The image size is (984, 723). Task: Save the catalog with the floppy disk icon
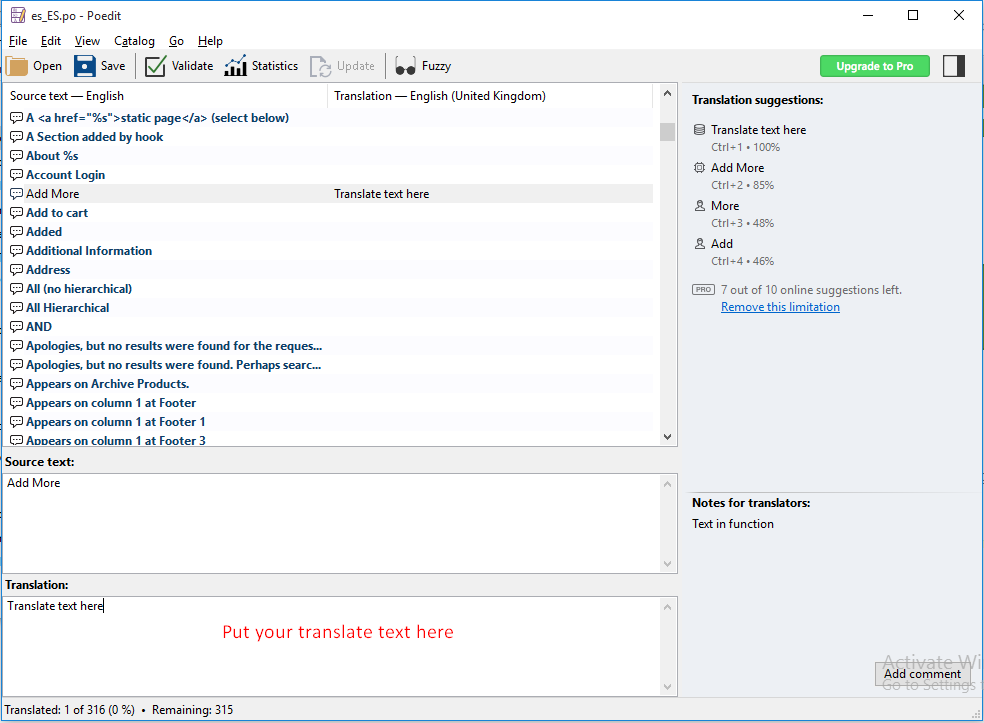(85, 66)
